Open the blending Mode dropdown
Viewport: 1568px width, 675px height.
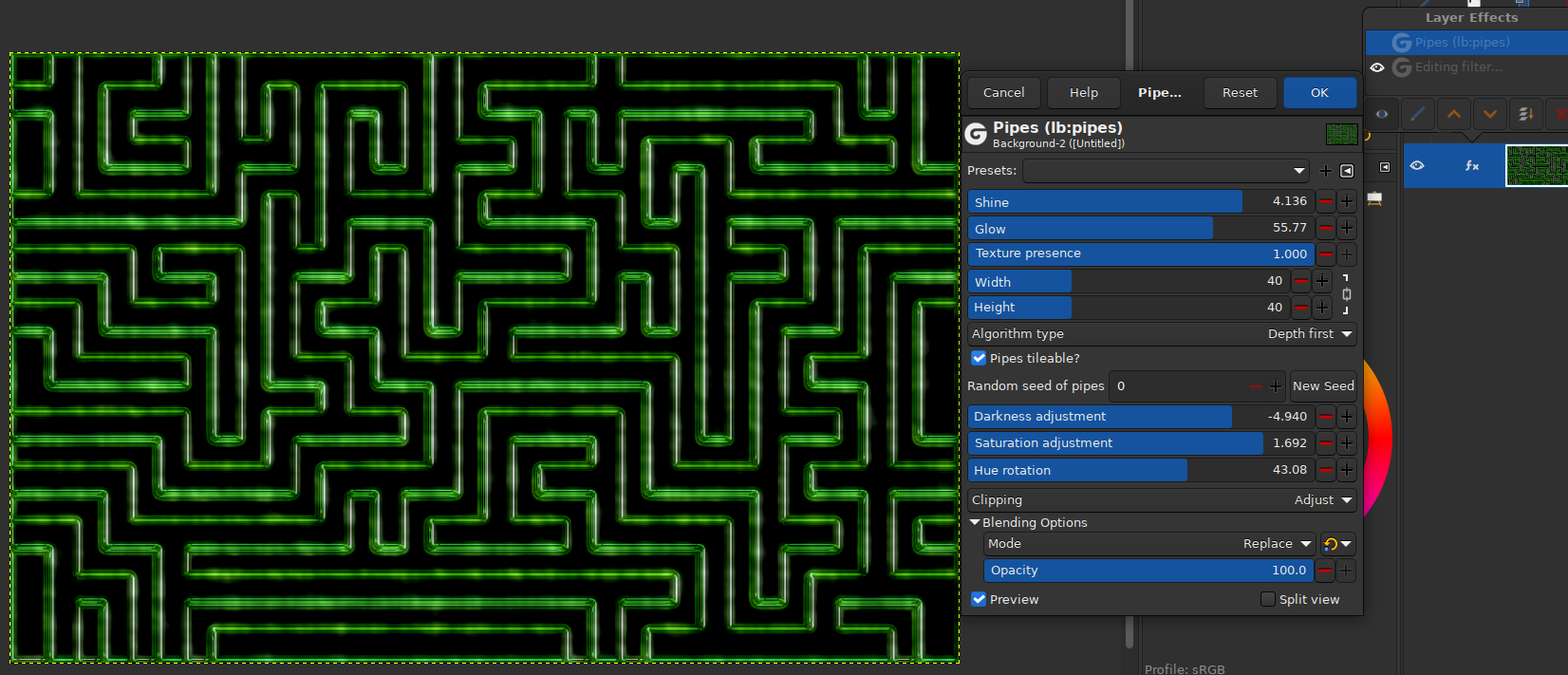pos(1150,544)
